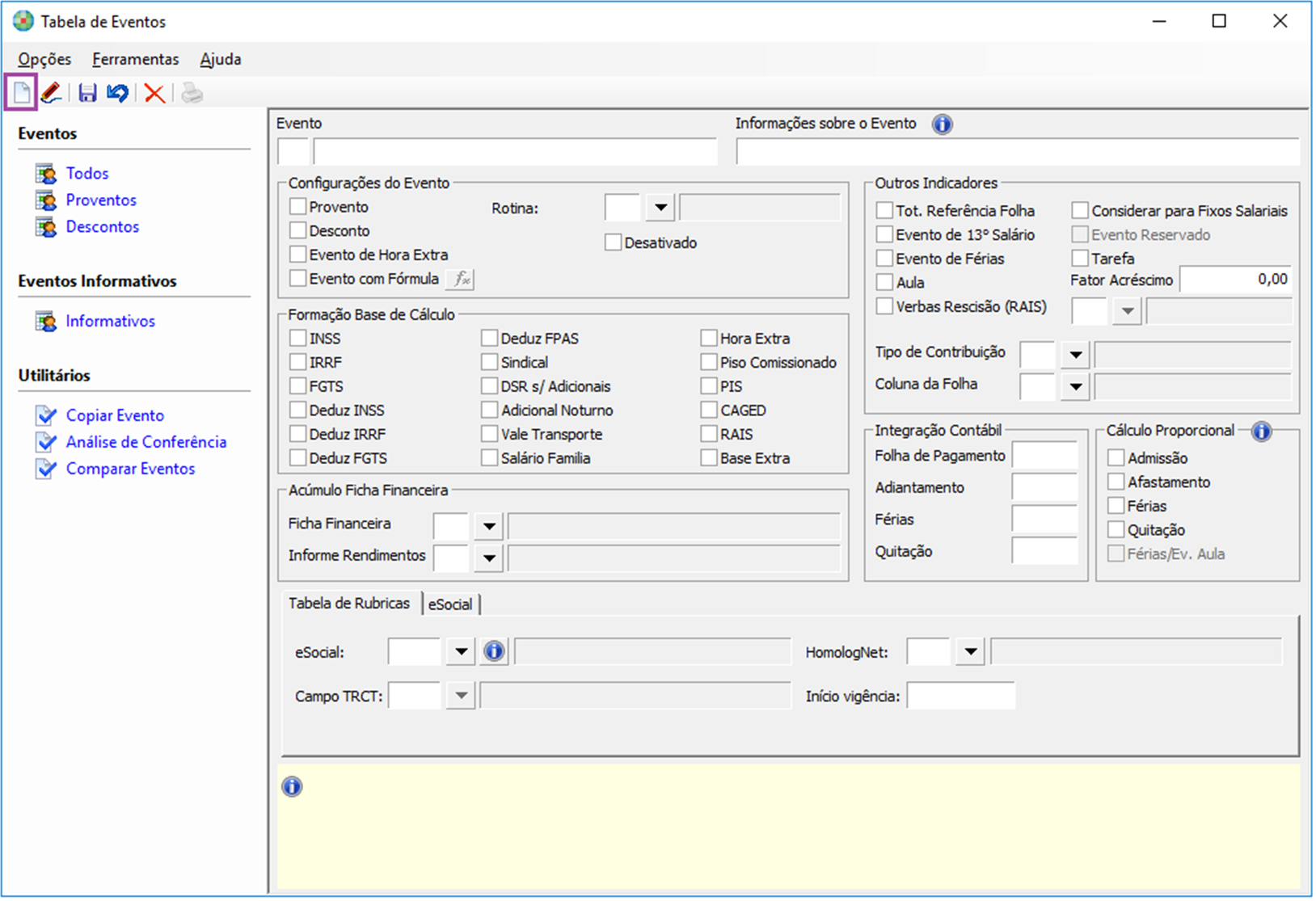Check the CAGED checkbox
Viewport: 1316px width, 901px height.
pyautogui.click(x=709, y=411)
